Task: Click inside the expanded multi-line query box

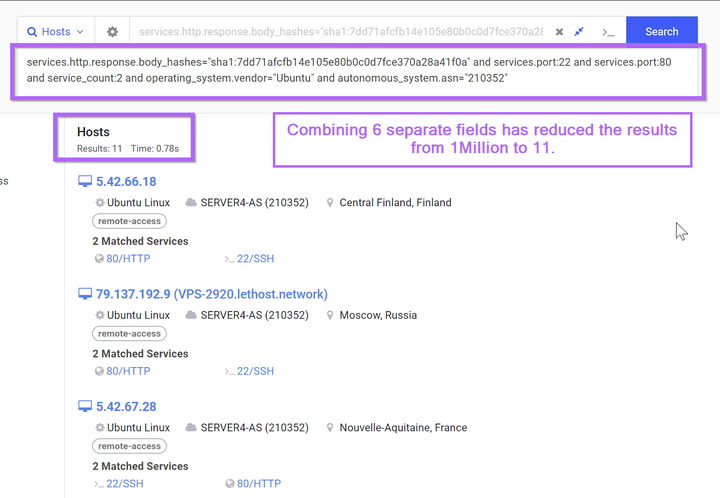Action: click(357, 70)
